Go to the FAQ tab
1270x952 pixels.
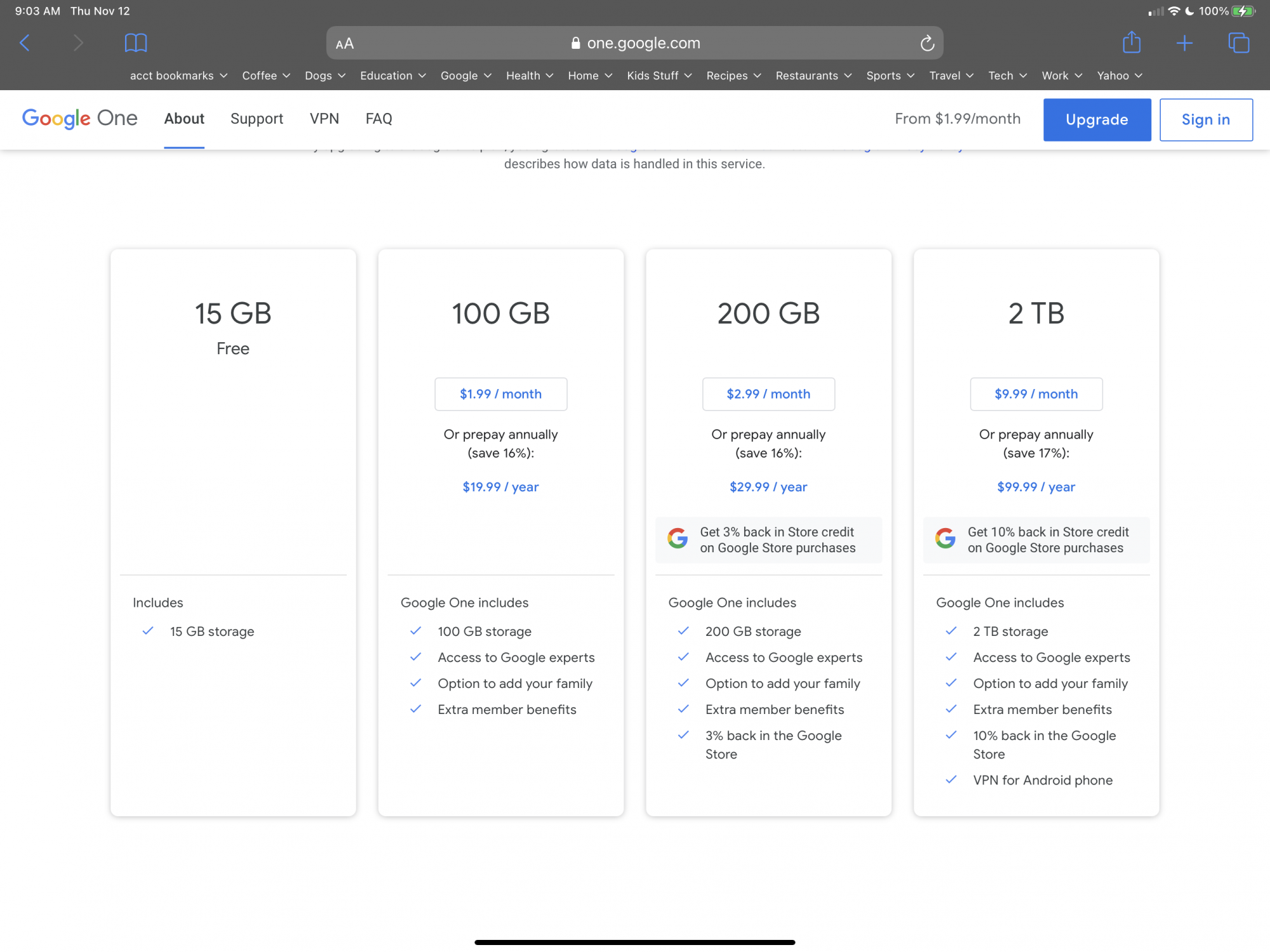(x=378, y=119)
